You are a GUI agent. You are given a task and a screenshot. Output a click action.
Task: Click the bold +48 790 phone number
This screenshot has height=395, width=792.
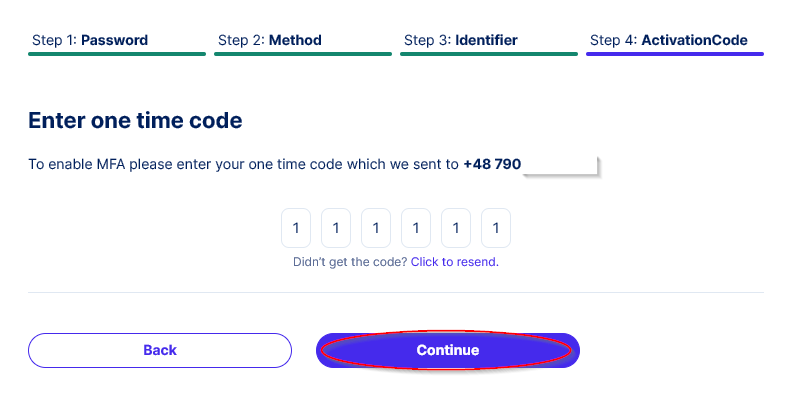click(492, 165)
